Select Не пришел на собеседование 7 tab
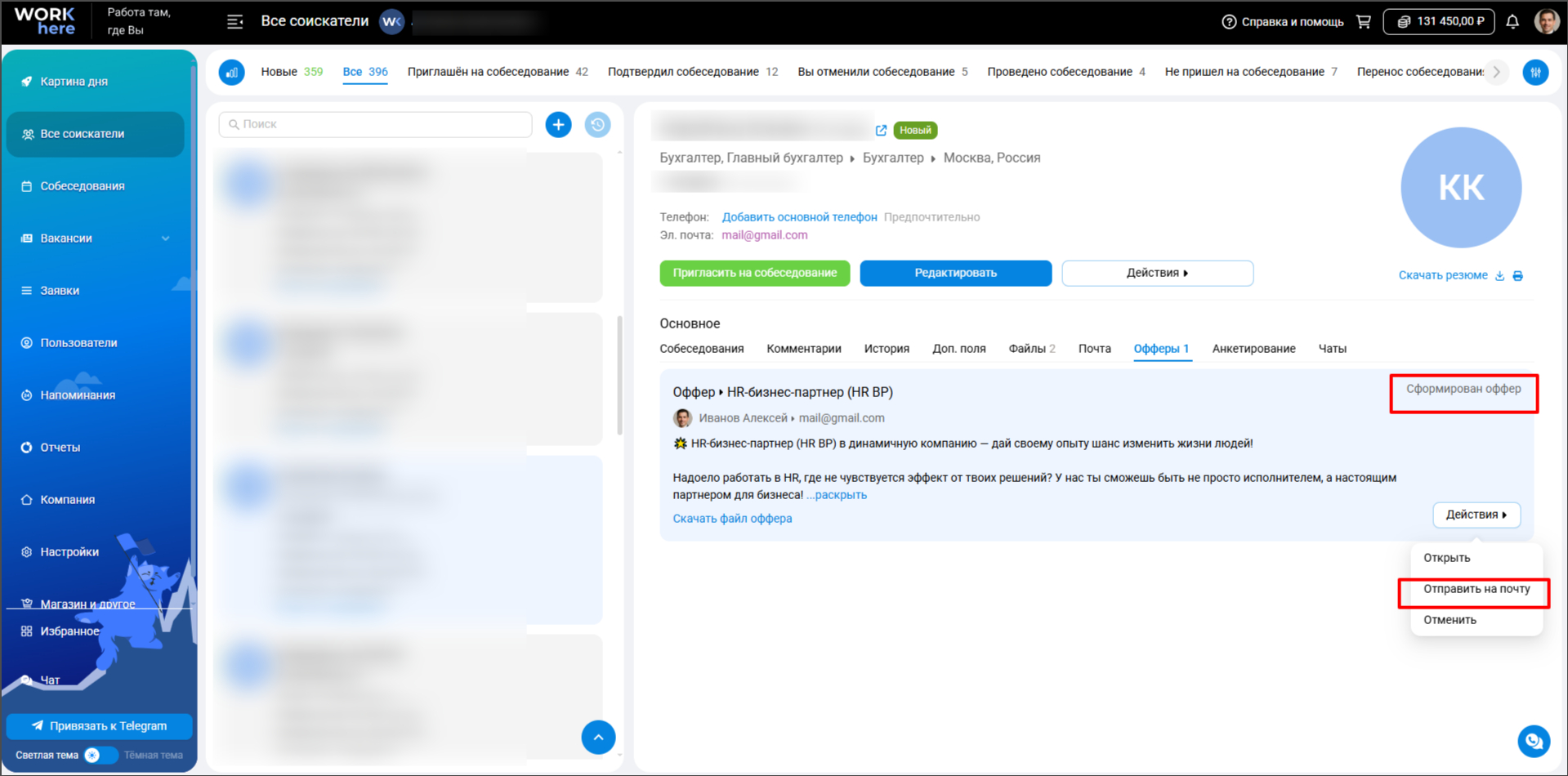The width and height of the screenshot is (1568, 776). [1251, 72]
